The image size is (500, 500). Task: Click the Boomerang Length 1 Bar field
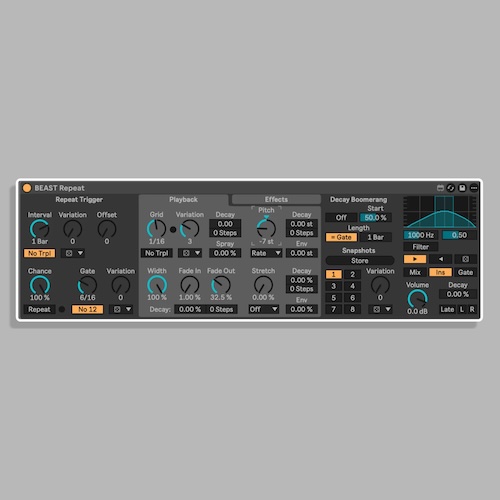tap(376, 237)
